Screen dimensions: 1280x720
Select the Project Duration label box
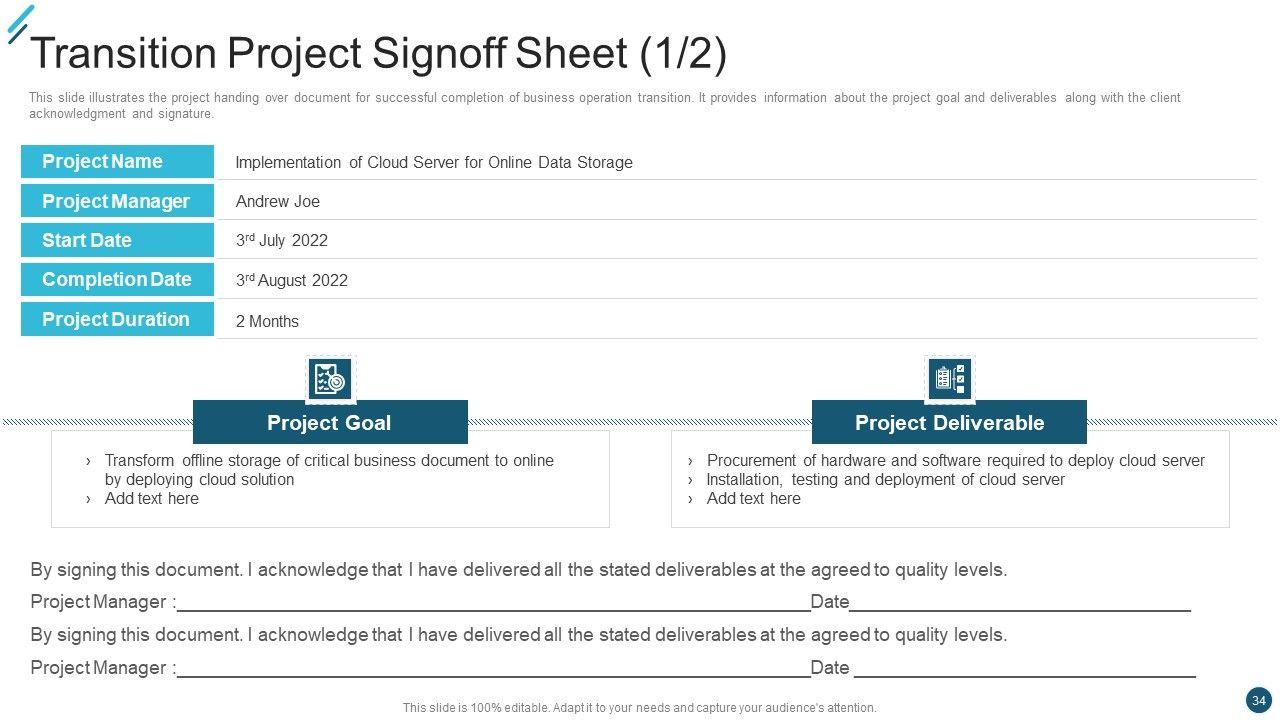tap(117, 320)
